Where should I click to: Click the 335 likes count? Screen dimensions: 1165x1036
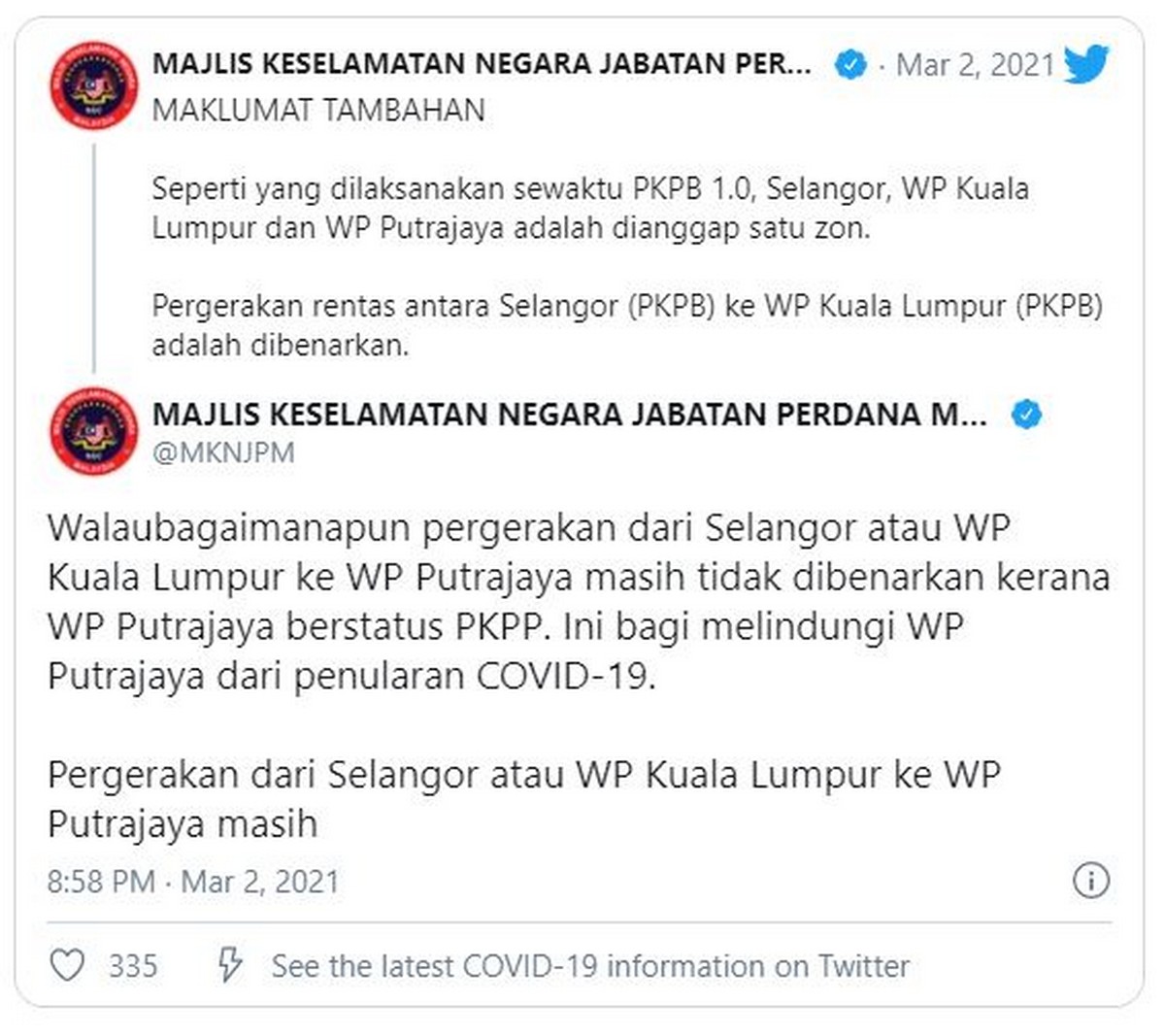[x=133, y=966]
